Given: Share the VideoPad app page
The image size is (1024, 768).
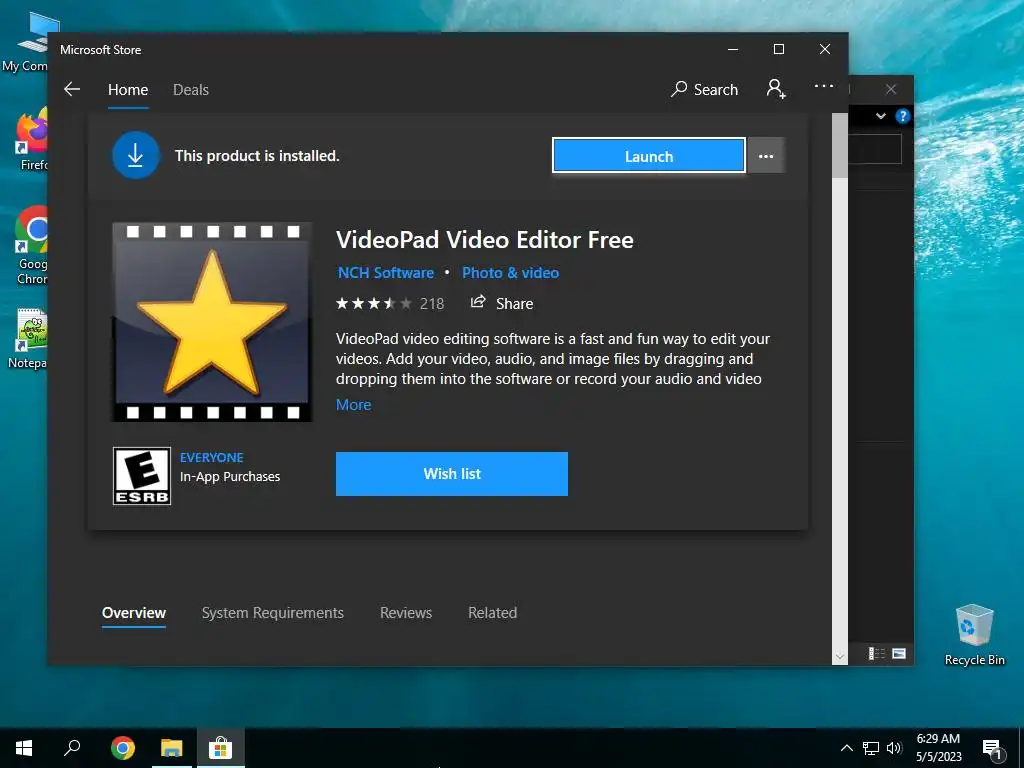Looking at the screenshot, I should point(502,303).
